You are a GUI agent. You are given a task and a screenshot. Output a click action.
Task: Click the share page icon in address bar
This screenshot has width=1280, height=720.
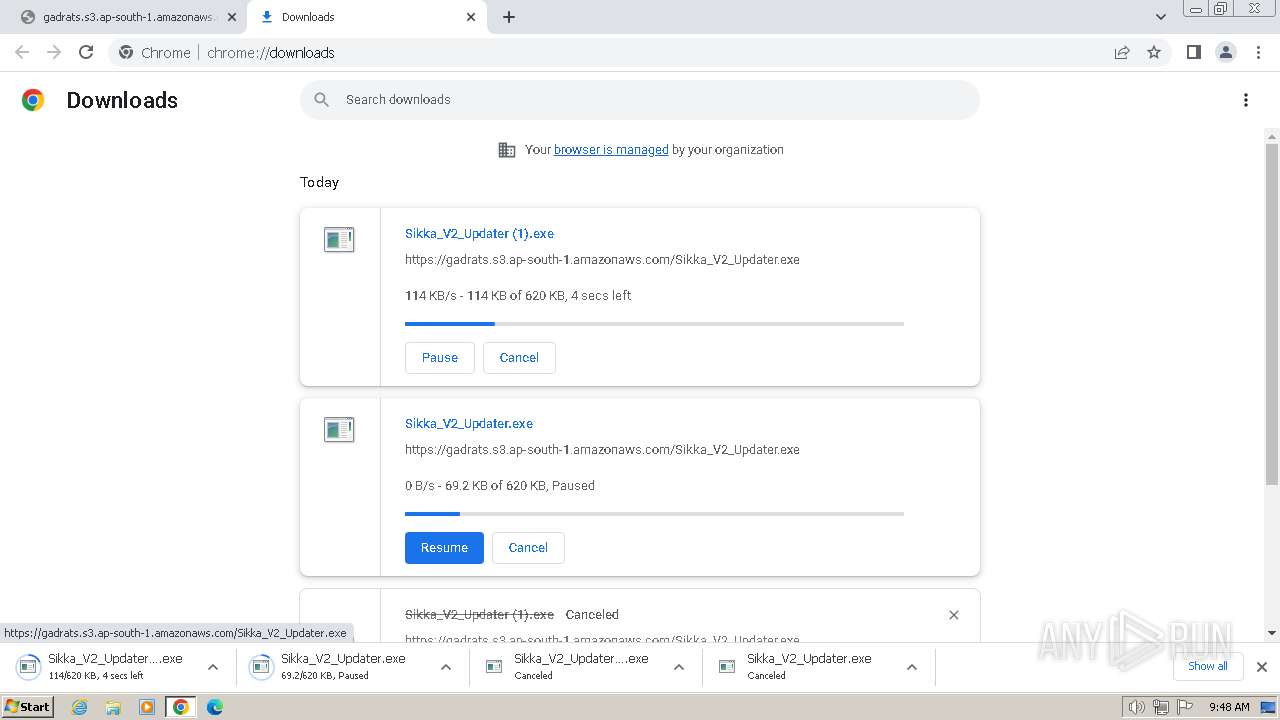[1122, 53]
